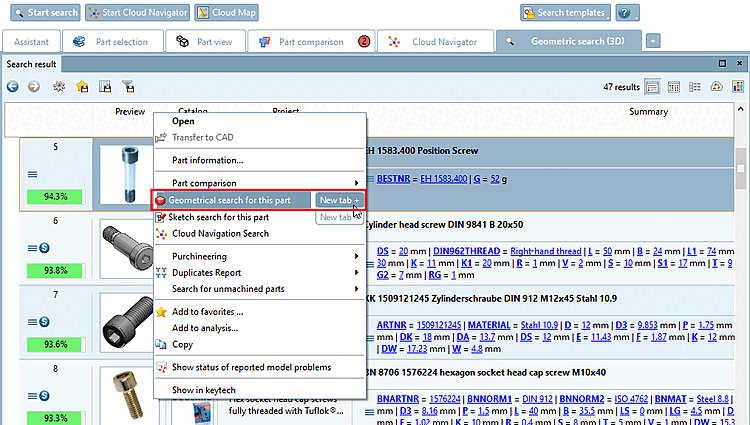Go back with the blue arrow icon

tap(13, 87)
